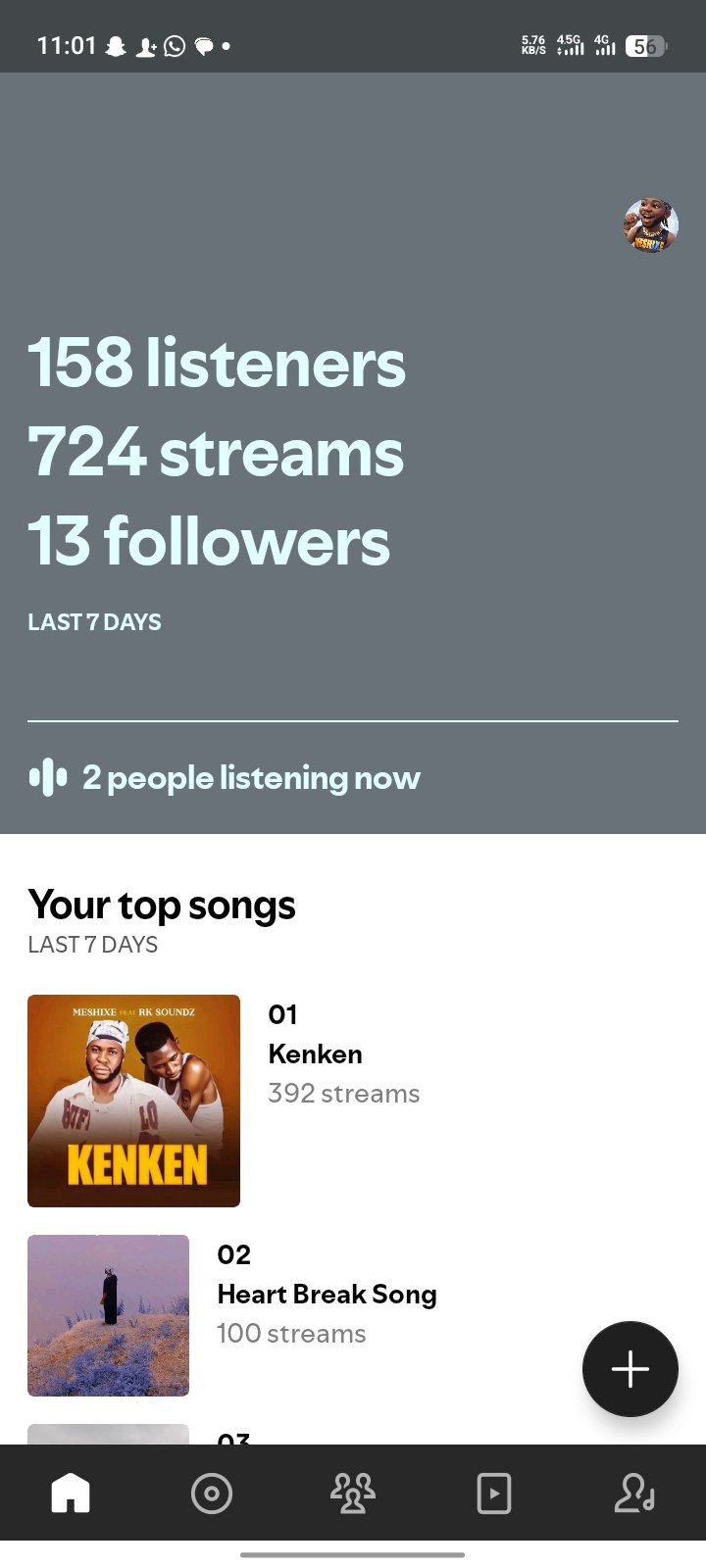Tap the Home icon in bottom navigation
706x1568 pixels.
pos(71,1494)
